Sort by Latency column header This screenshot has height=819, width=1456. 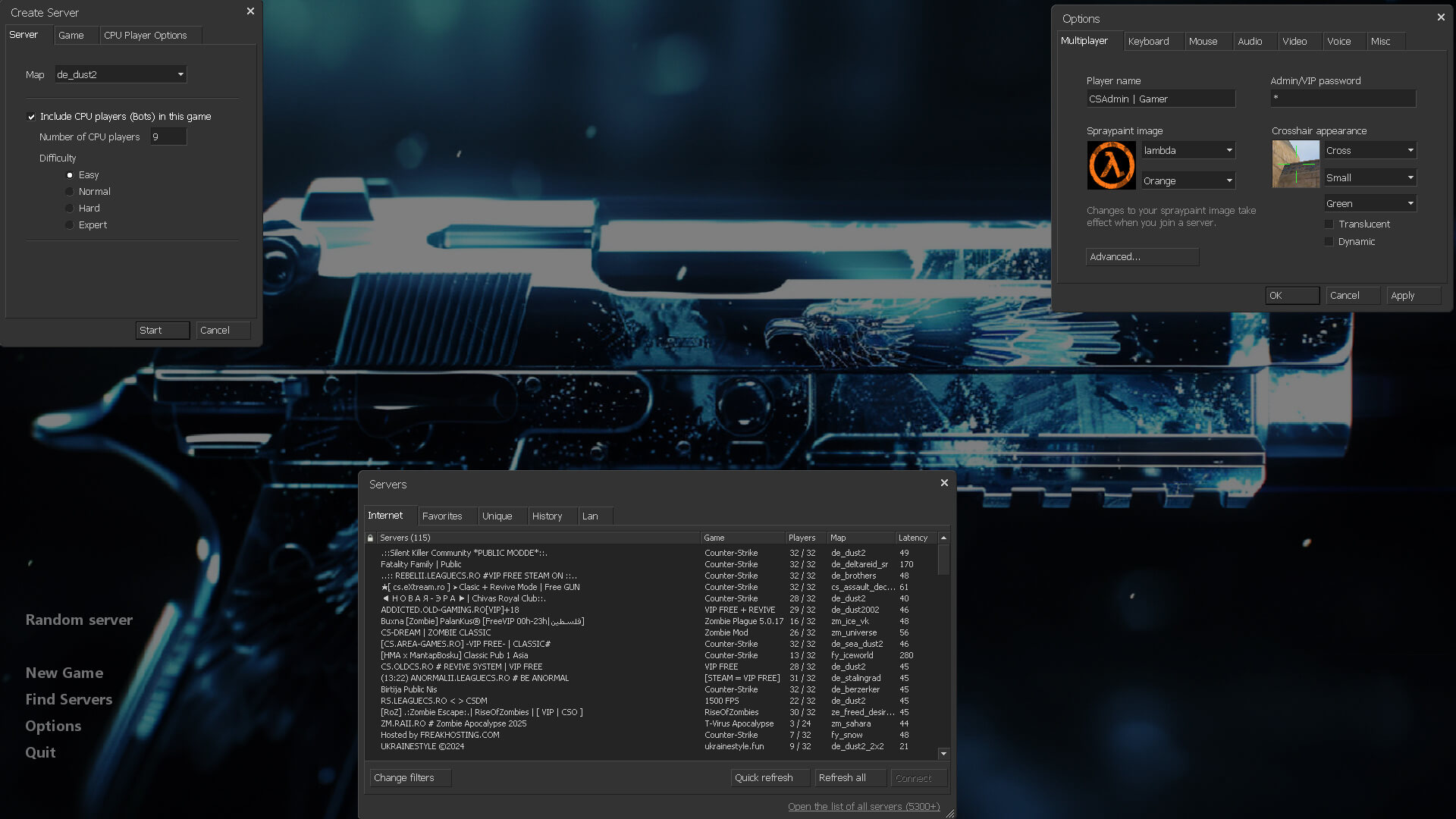point(916,538)
